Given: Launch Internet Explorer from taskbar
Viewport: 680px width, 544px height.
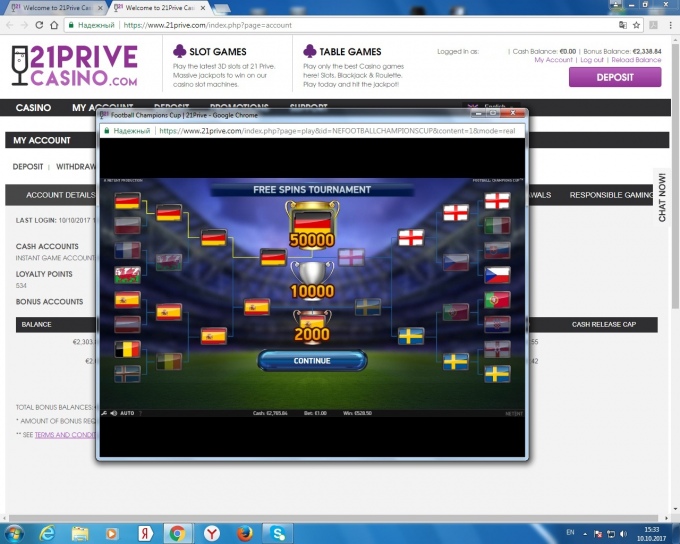Looking at the screenshot, I should click(47, 533).
